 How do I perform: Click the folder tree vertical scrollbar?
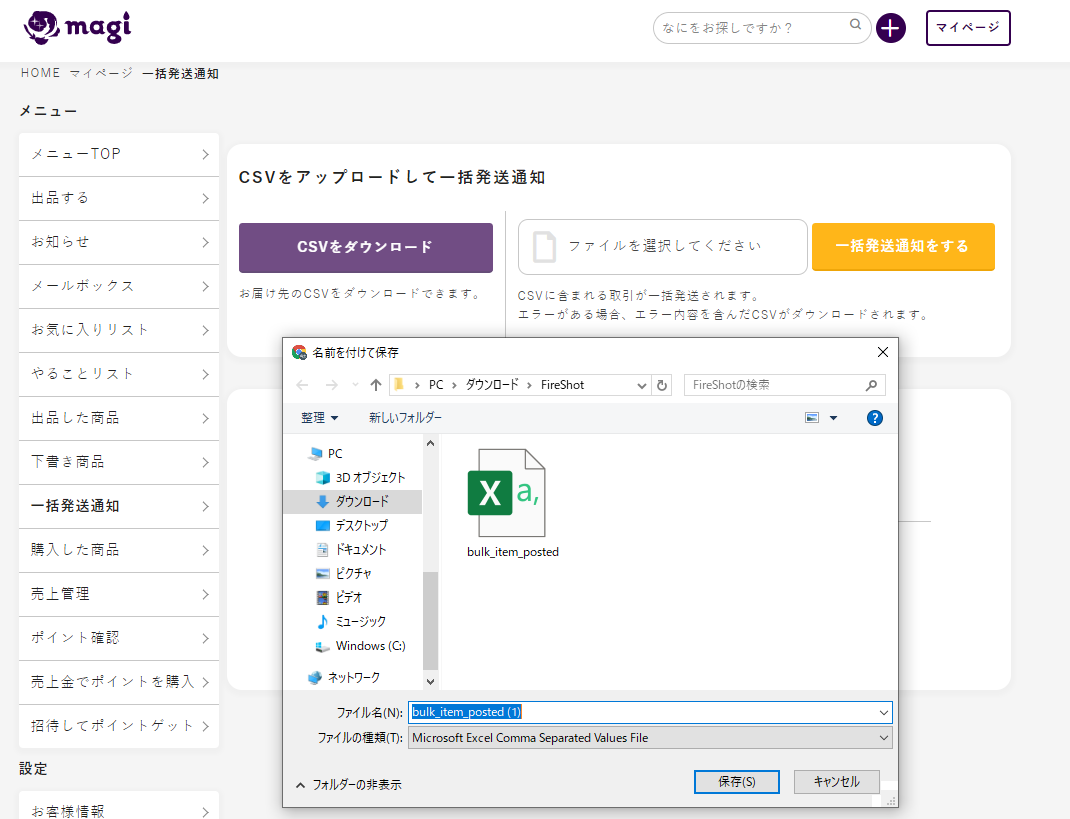pos(431,620)
